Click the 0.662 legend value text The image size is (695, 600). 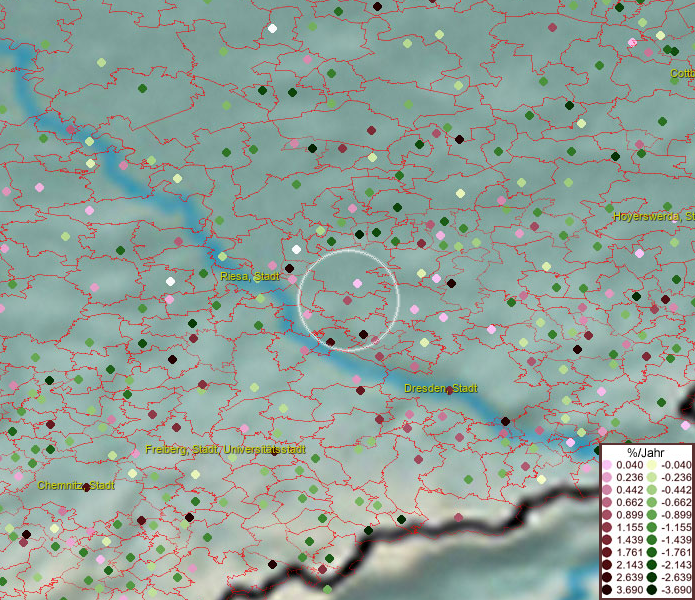[629, 503]
